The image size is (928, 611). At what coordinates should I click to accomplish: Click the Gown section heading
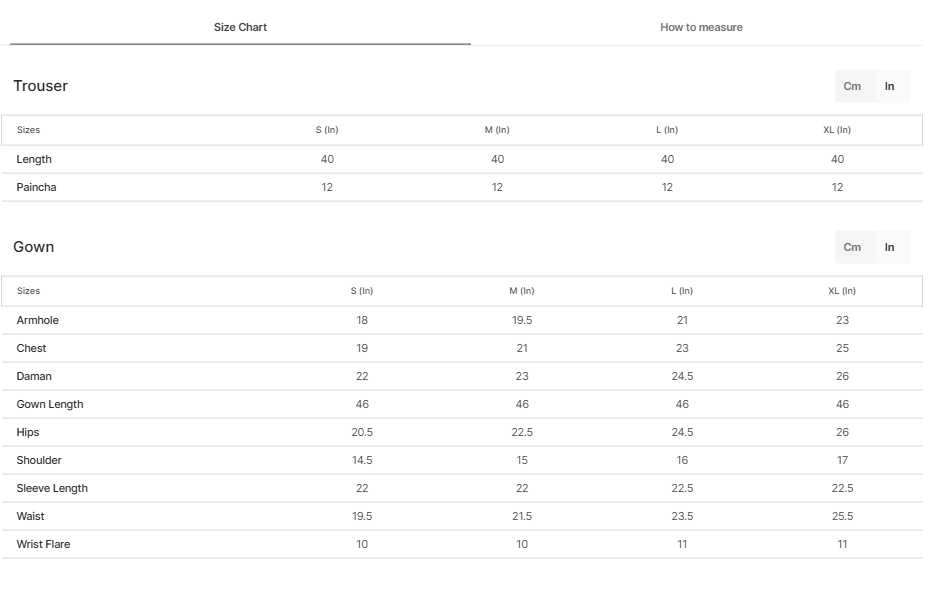point(34,247)
